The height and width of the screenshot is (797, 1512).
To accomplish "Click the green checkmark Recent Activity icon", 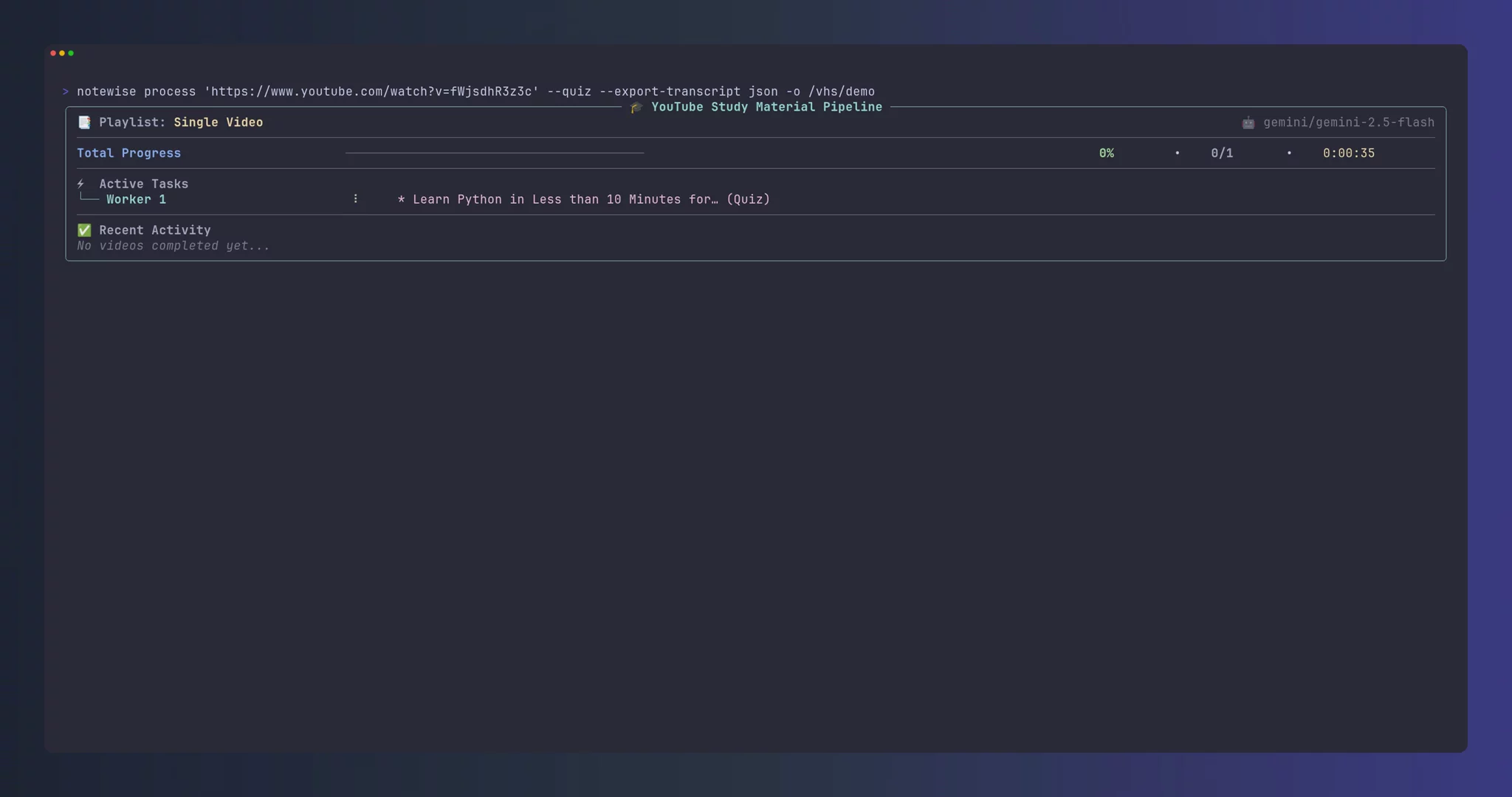I will point(84,230).
